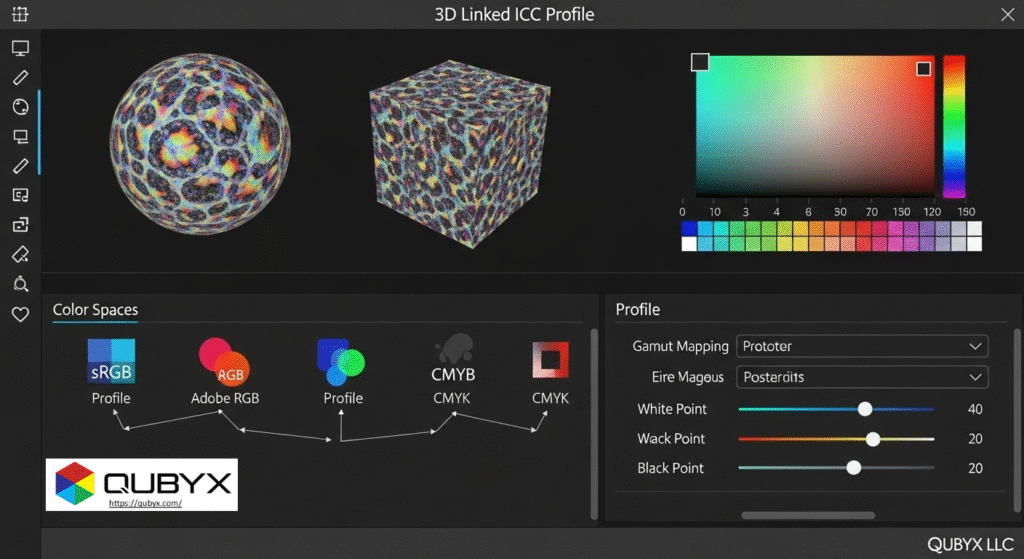Click the crop frame icon at top-left
The width and height of the screenshot is (1024, 559).
pos(20,15)
